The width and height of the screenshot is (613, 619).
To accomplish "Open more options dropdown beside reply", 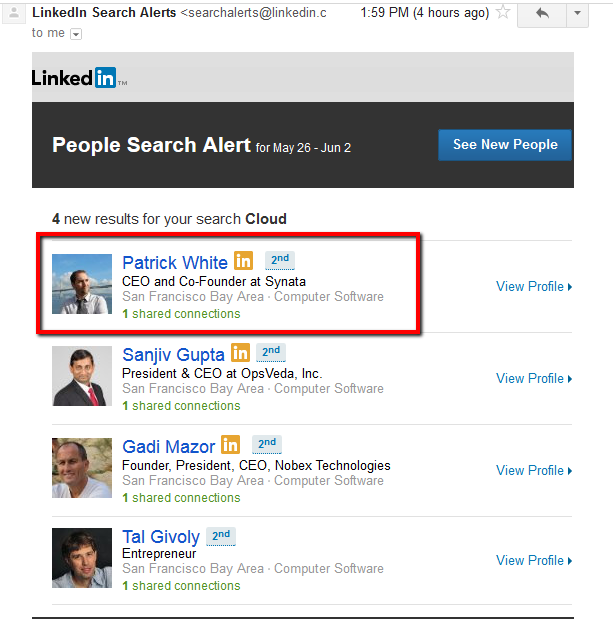I will pyautogui.click(x=577, y=14).
